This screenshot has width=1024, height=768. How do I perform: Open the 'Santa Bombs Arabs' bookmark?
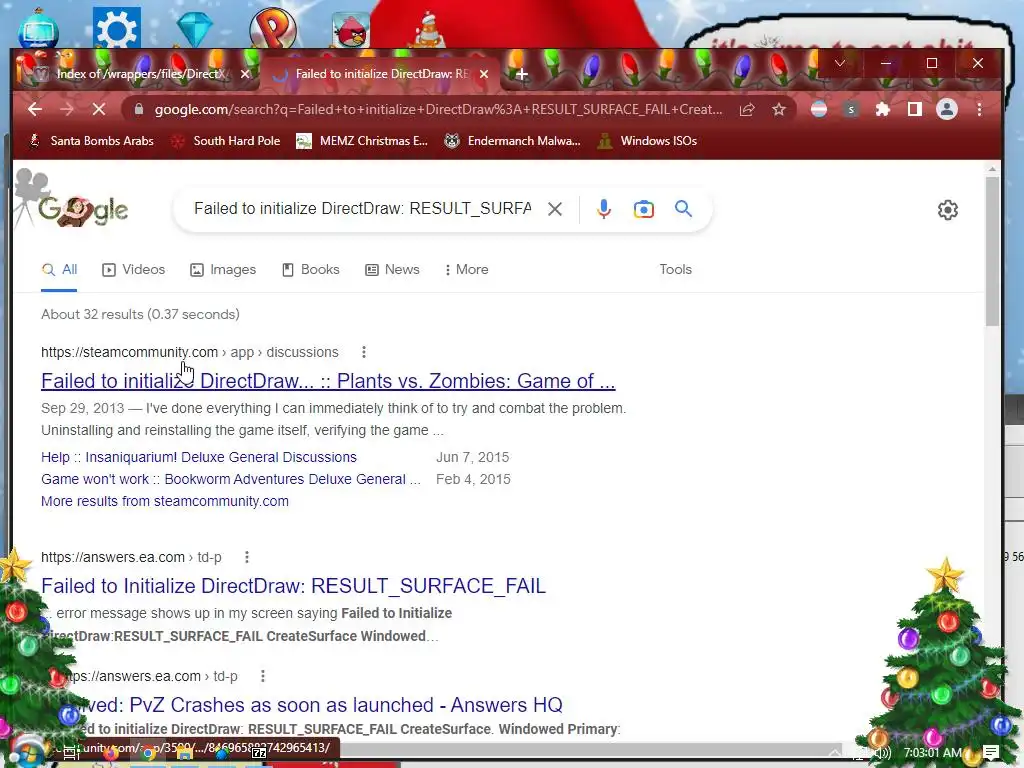point(91,141)
